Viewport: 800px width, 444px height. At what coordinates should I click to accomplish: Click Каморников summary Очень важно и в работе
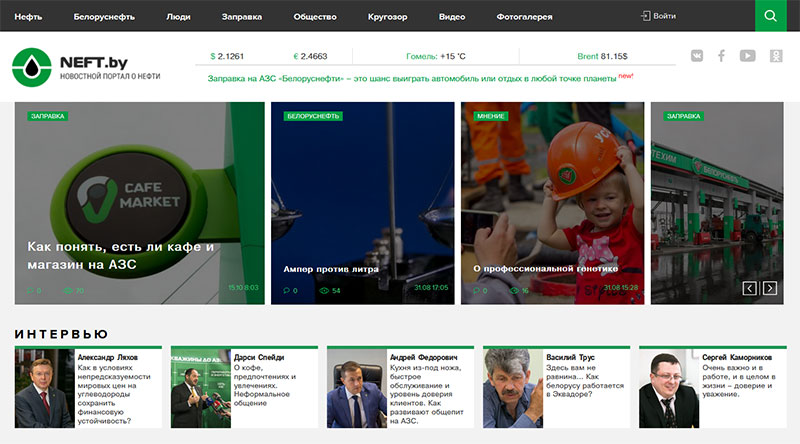[x=739, y=381]
